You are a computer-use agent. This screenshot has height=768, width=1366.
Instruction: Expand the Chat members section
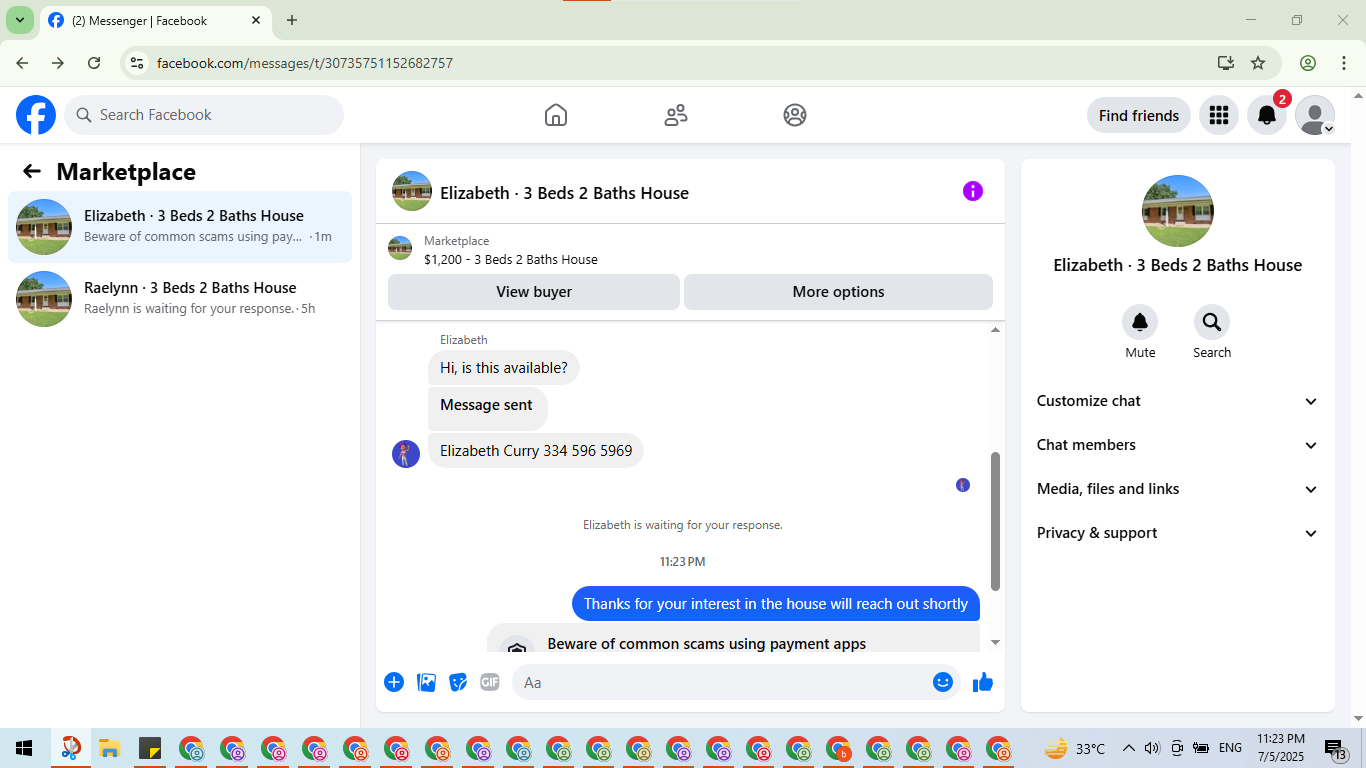[x=1178, y=445]
